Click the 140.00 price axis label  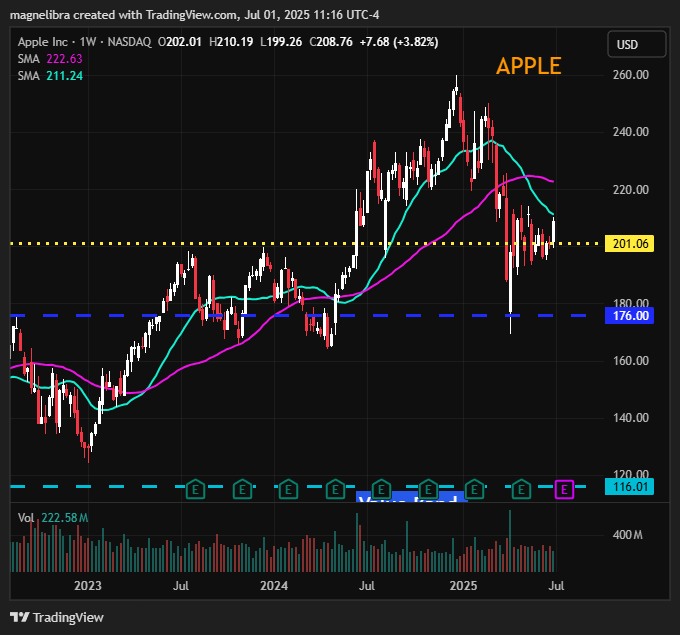(x=631, y=418)
